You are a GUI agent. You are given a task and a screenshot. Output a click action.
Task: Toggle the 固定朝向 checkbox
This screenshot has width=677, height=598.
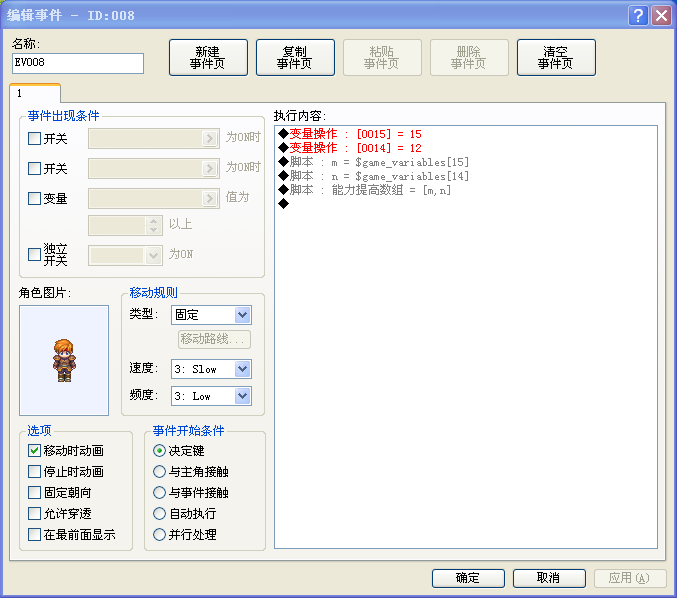34,493
